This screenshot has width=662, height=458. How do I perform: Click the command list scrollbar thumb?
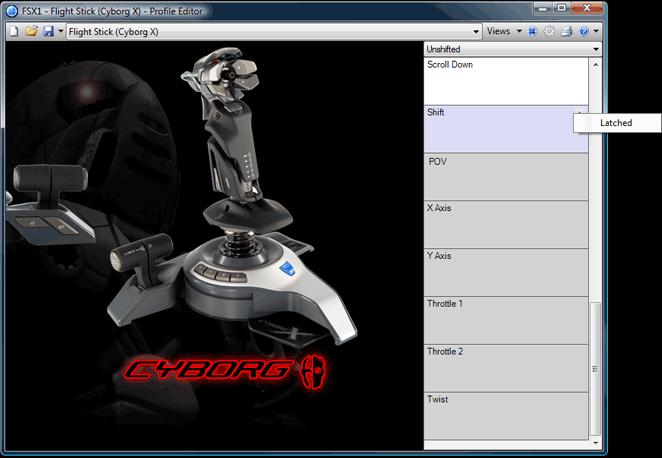coord(595,369)
